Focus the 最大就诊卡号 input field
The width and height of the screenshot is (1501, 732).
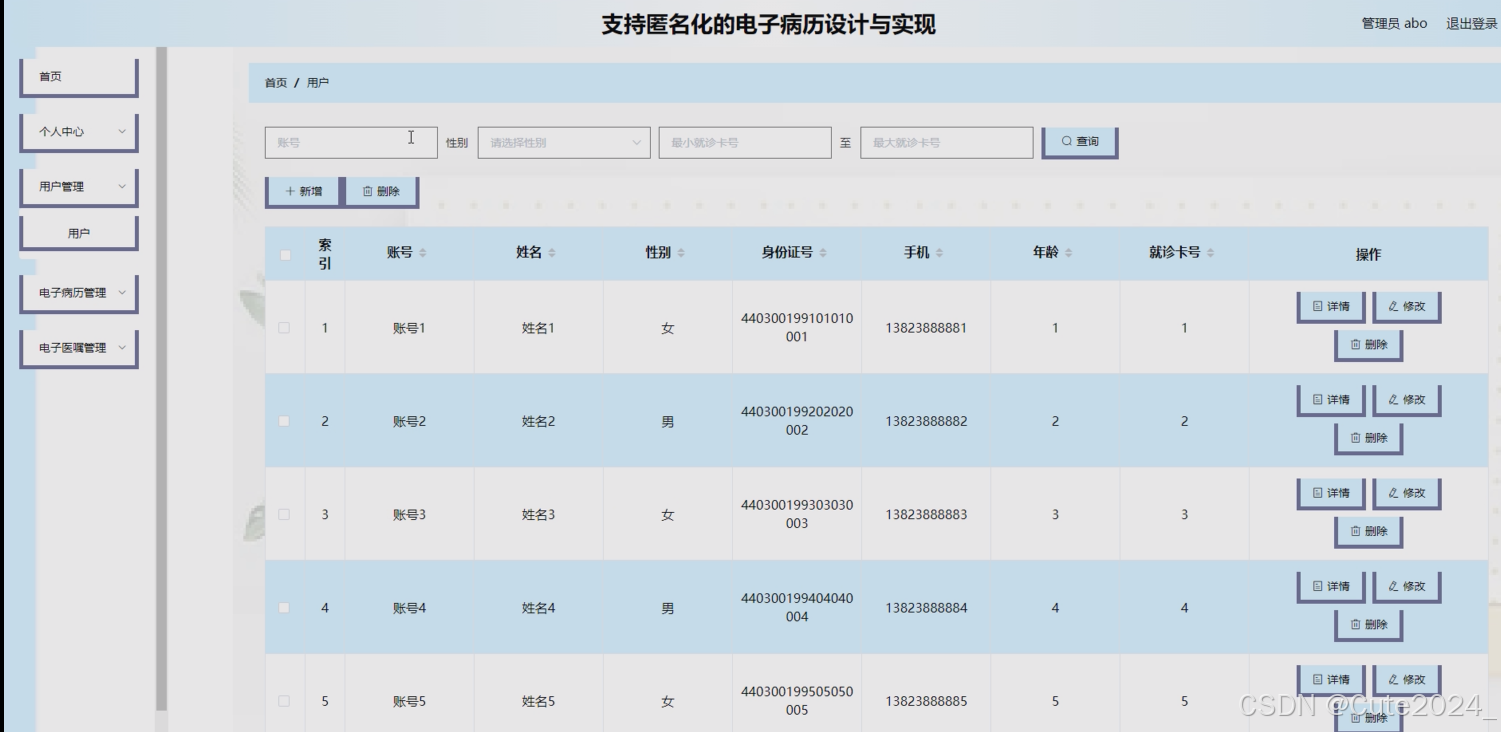[947, 142]
